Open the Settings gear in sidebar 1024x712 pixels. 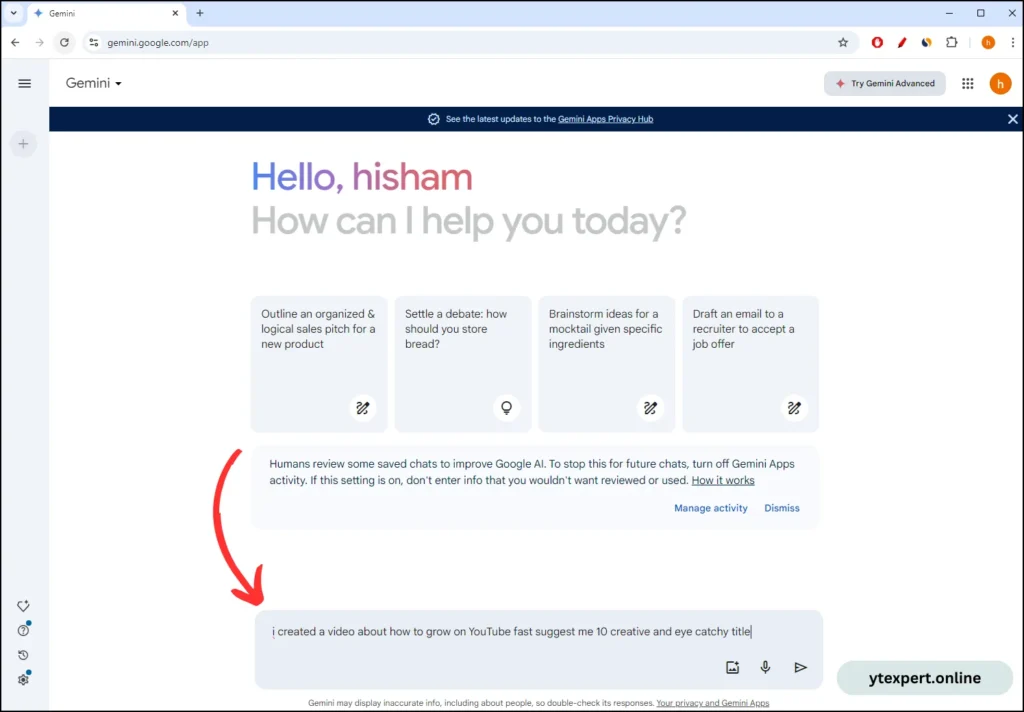tap(23, 680)
